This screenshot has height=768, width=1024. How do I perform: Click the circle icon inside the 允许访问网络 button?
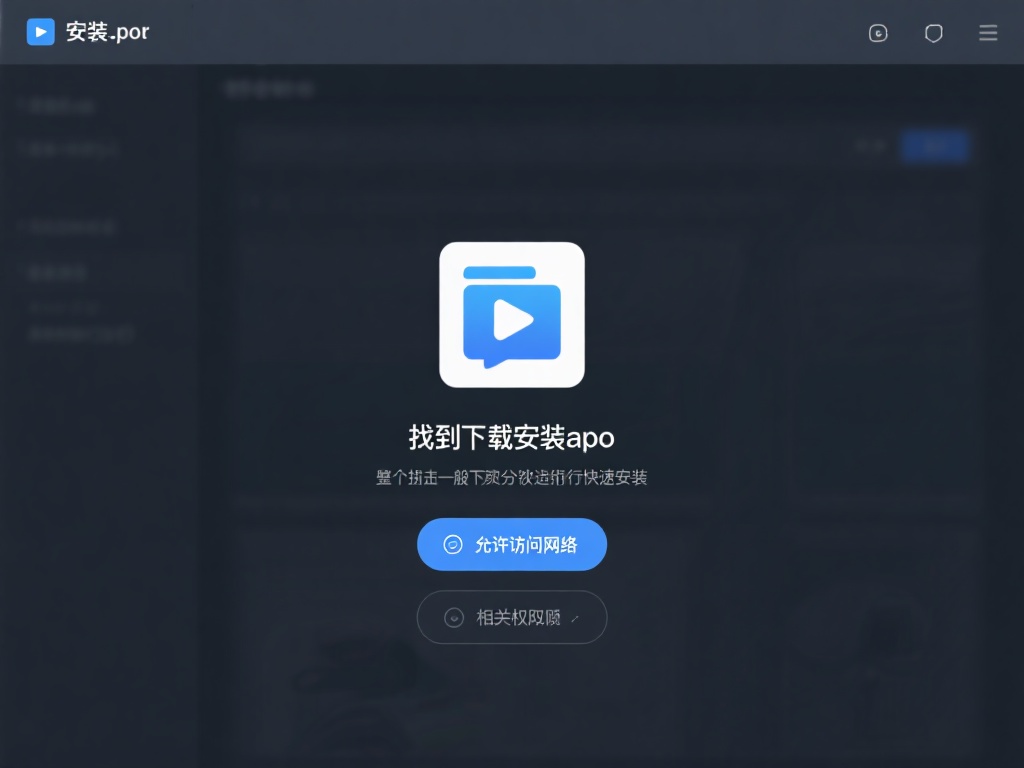point(453,545)
